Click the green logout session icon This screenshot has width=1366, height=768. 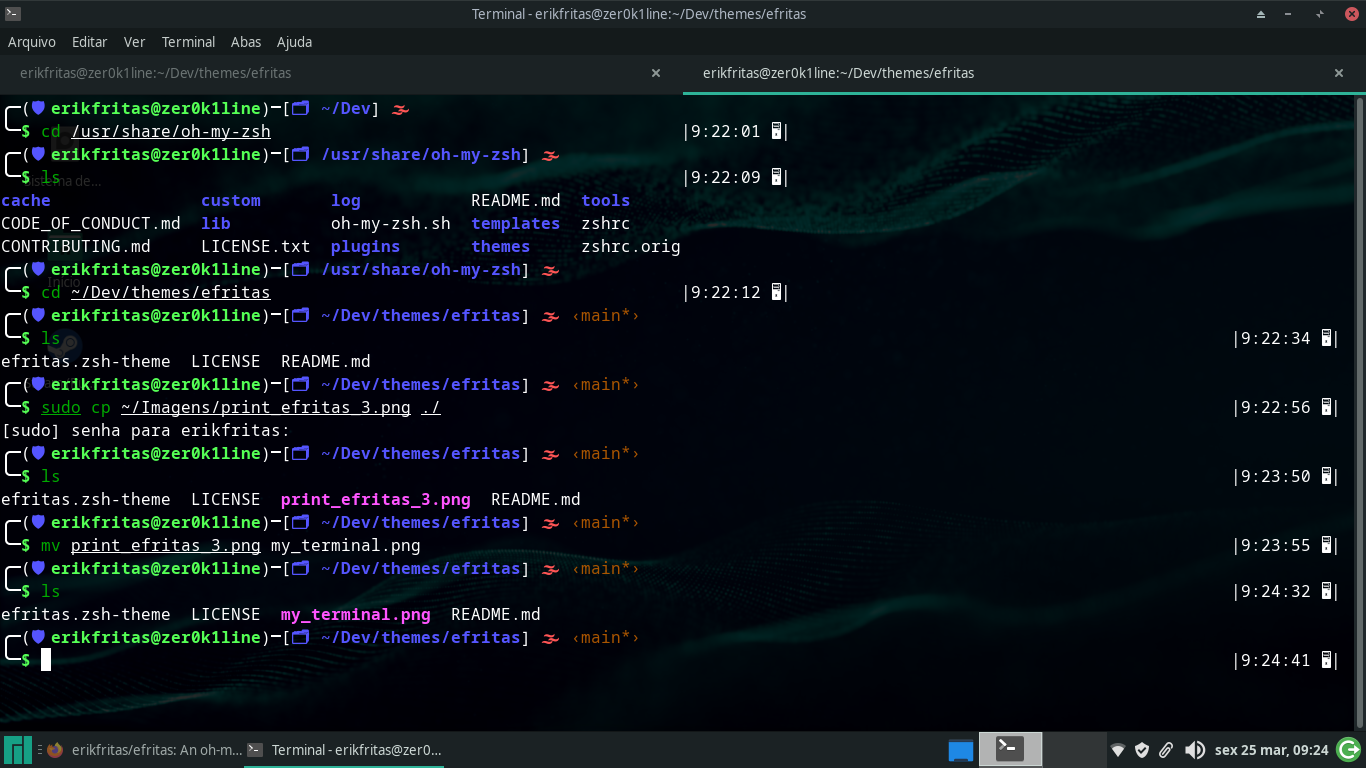tap(1348, 749)
